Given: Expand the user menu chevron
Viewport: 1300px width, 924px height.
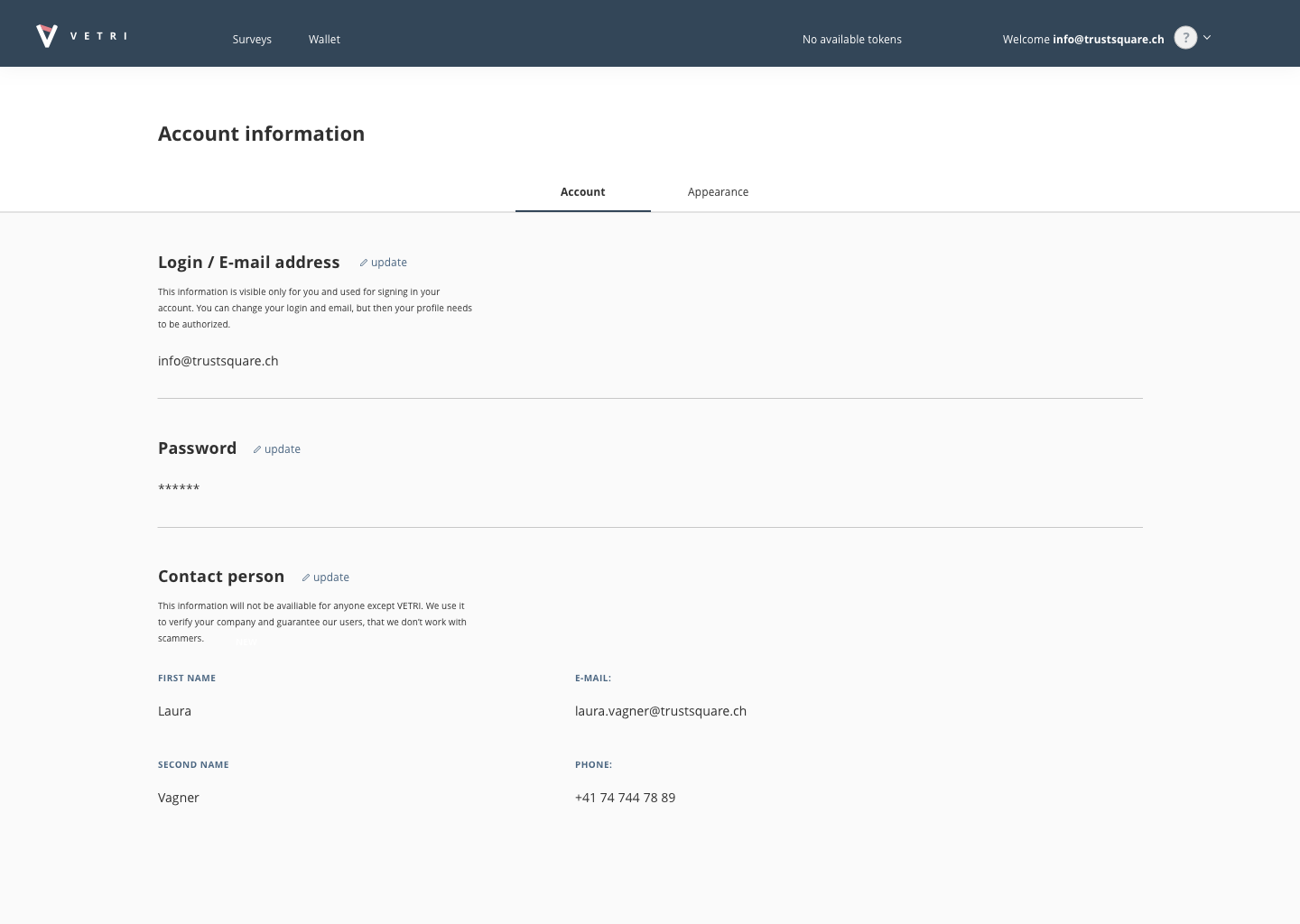Looking at the screenshot, I should coord(1207,38).
